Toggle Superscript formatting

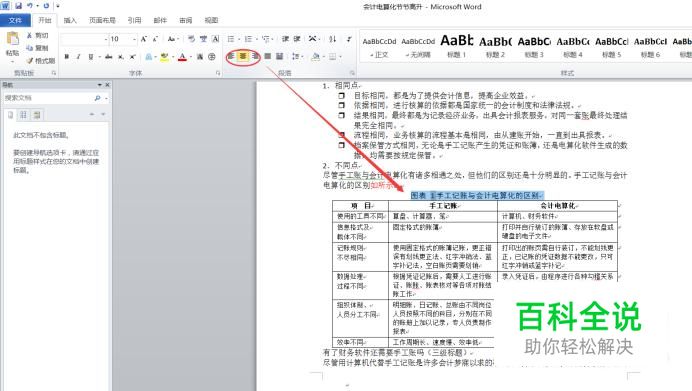click(x=132, y=56)
